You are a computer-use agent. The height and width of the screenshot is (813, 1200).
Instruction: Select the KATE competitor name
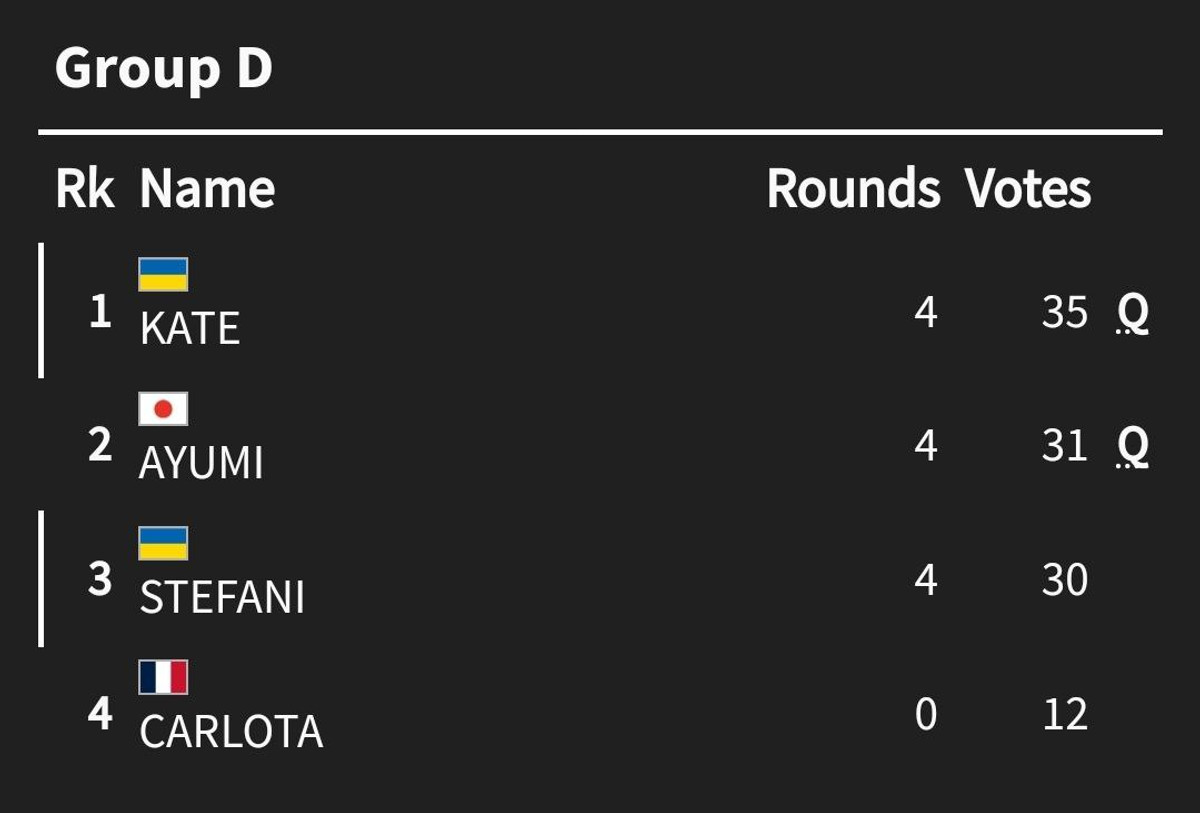[x=190, y=329]
